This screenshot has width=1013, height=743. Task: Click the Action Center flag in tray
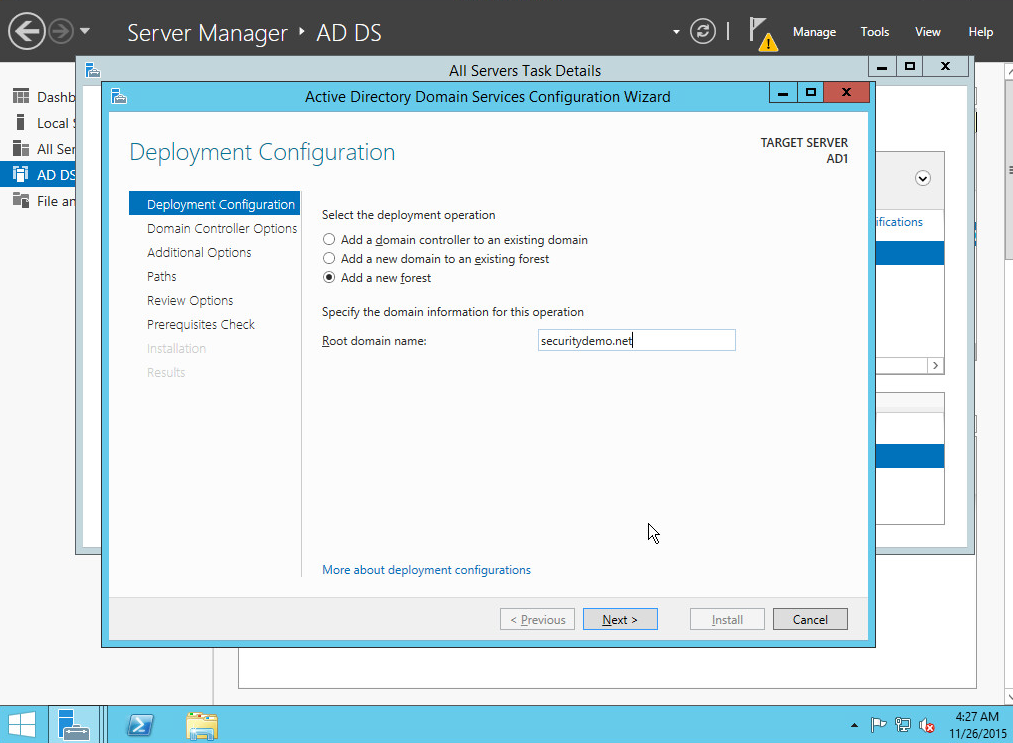coord(878,726)
